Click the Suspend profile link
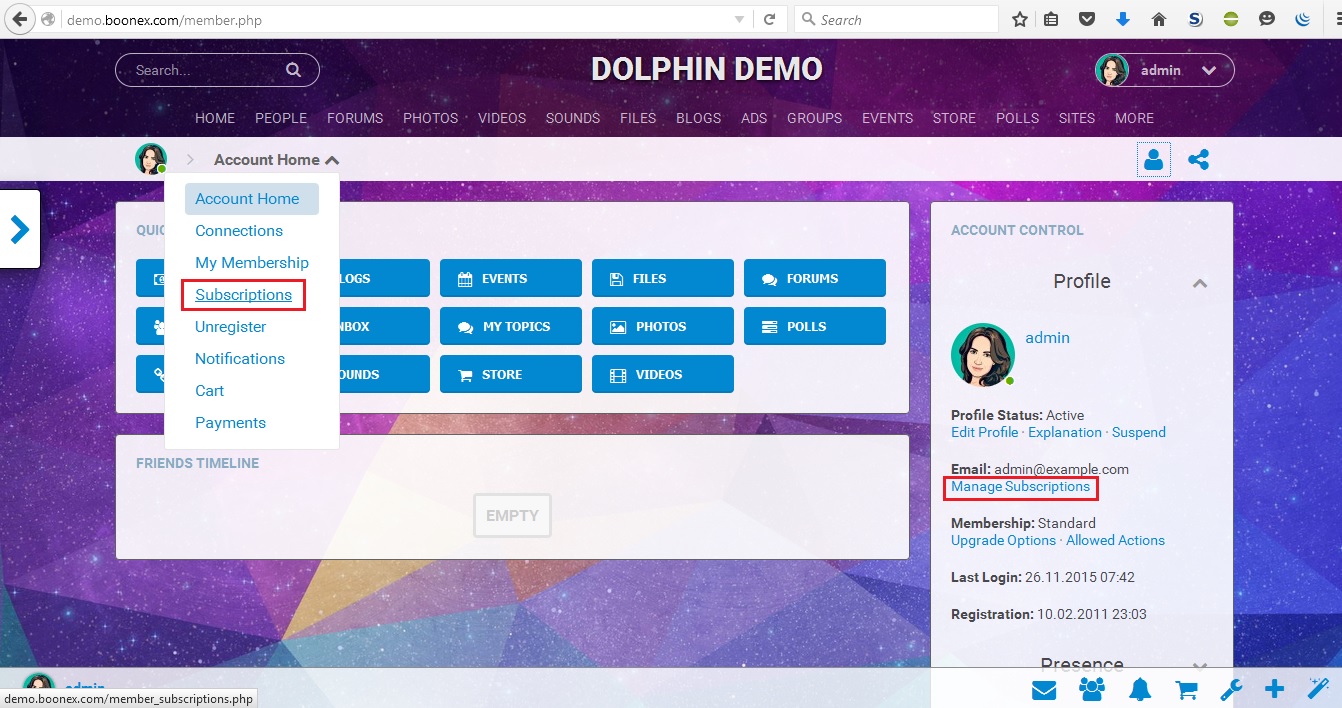 click(1139, 433)
